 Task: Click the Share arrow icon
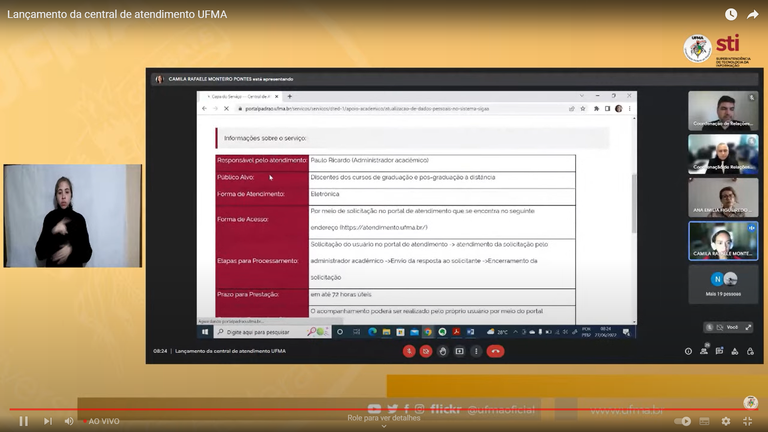click(x=753, y=14)
